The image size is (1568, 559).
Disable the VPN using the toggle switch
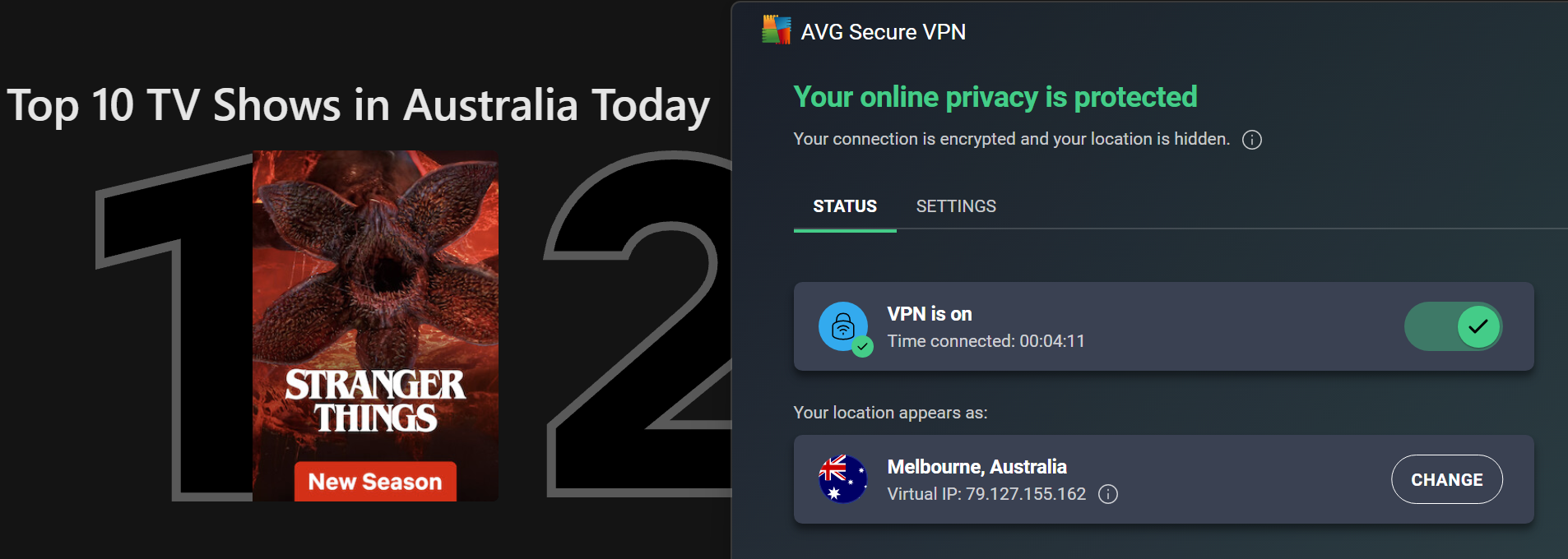pos(1453,326)
